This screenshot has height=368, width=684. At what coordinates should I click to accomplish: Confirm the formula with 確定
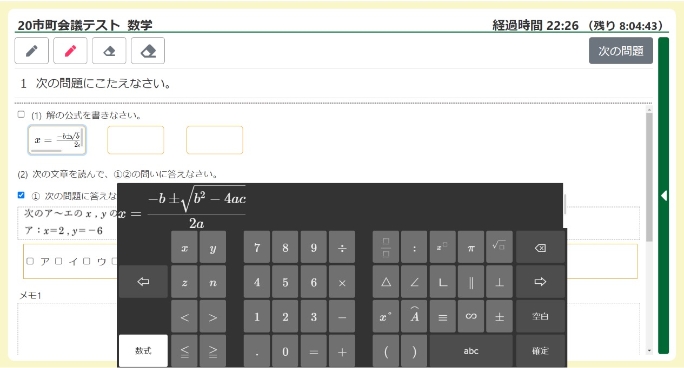[540, 351]
